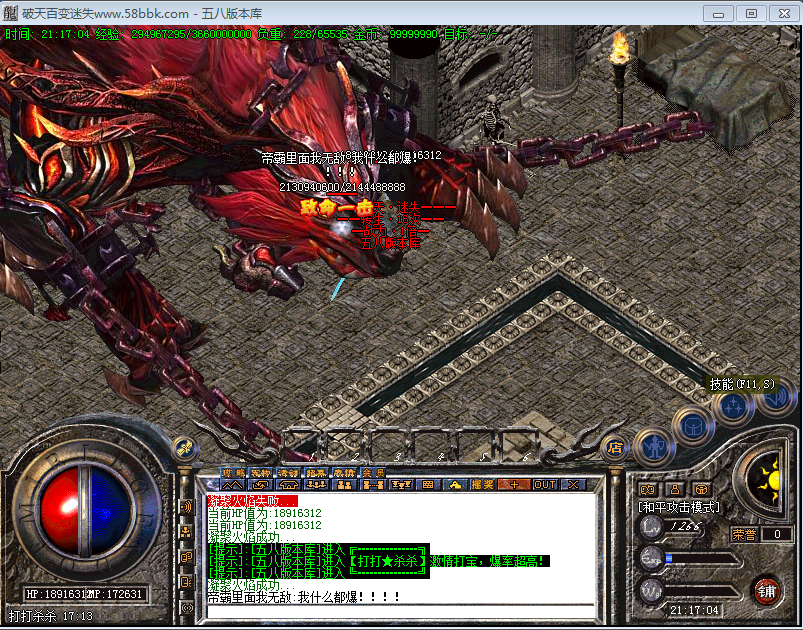The width and height of the screenshot is (803, 630).
Task: Select quick slot 3 on the belt
Action: (388, 445)
